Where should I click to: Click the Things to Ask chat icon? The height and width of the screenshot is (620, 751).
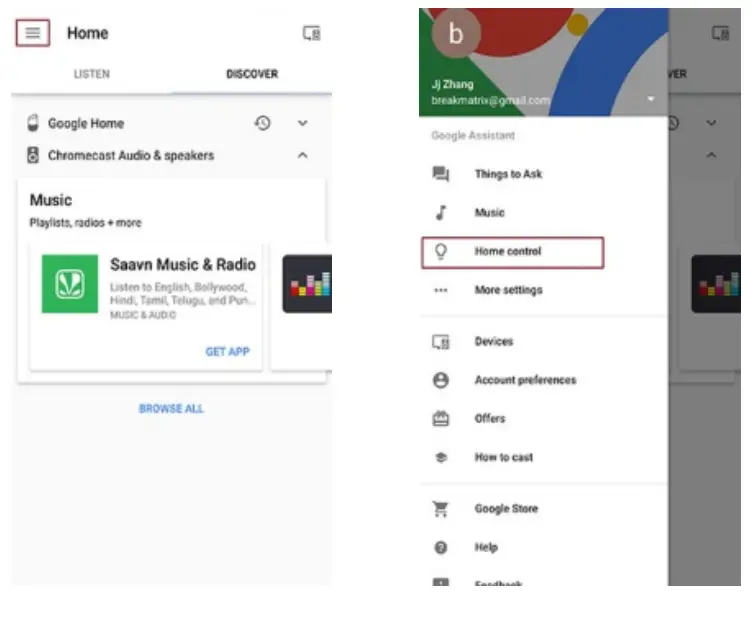tap(441, 174)
